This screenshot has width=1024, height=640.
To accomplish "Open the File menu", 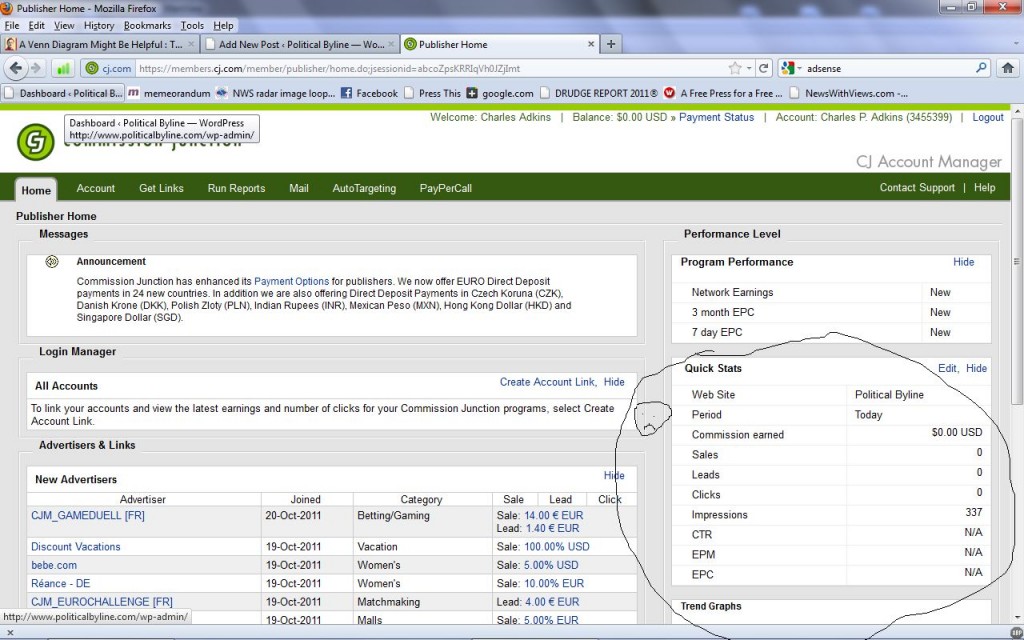I will [x=12, y=25].
